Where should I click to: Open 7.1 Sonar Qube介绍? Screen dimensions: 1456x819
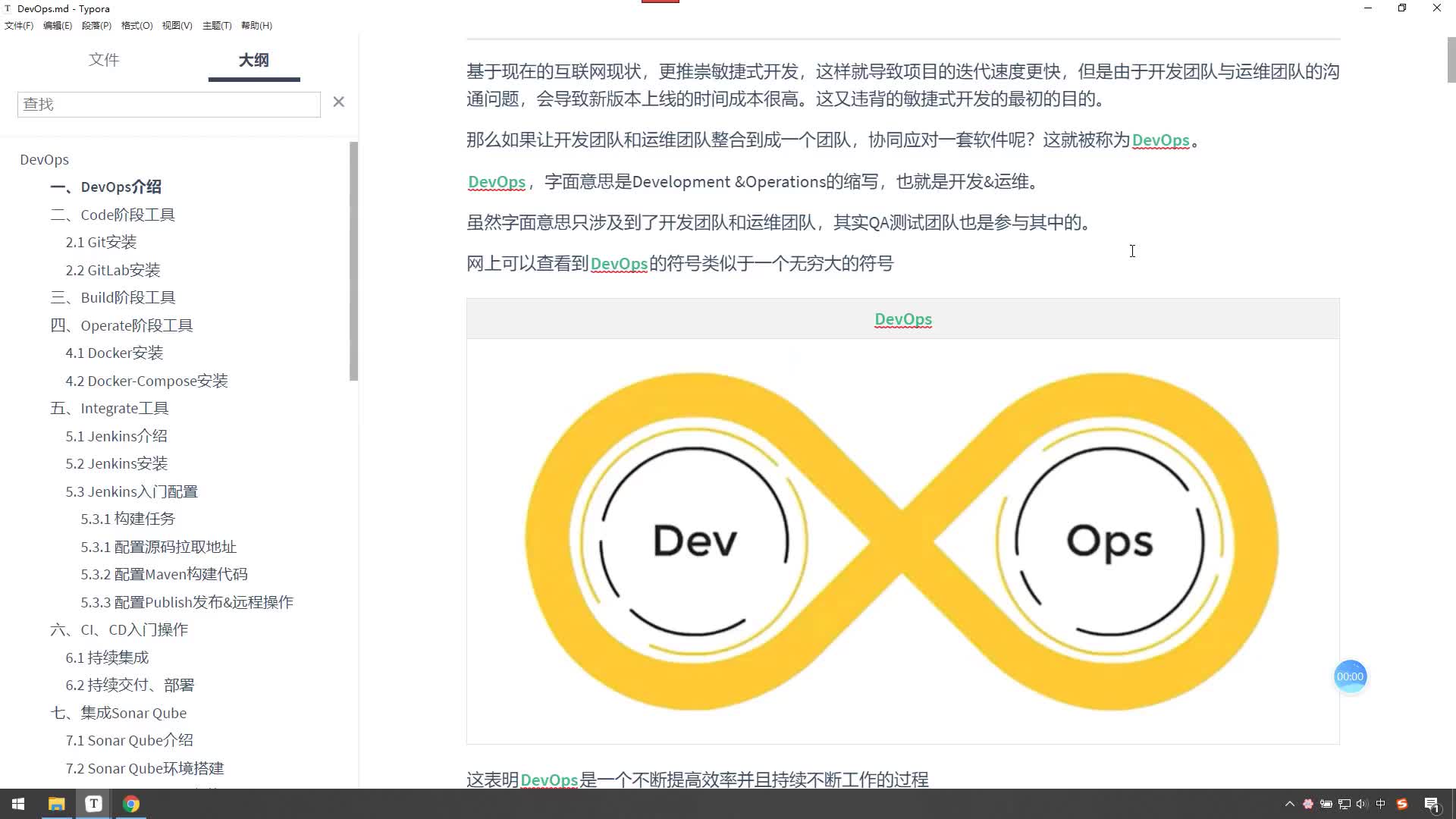(x=129, y=741)
